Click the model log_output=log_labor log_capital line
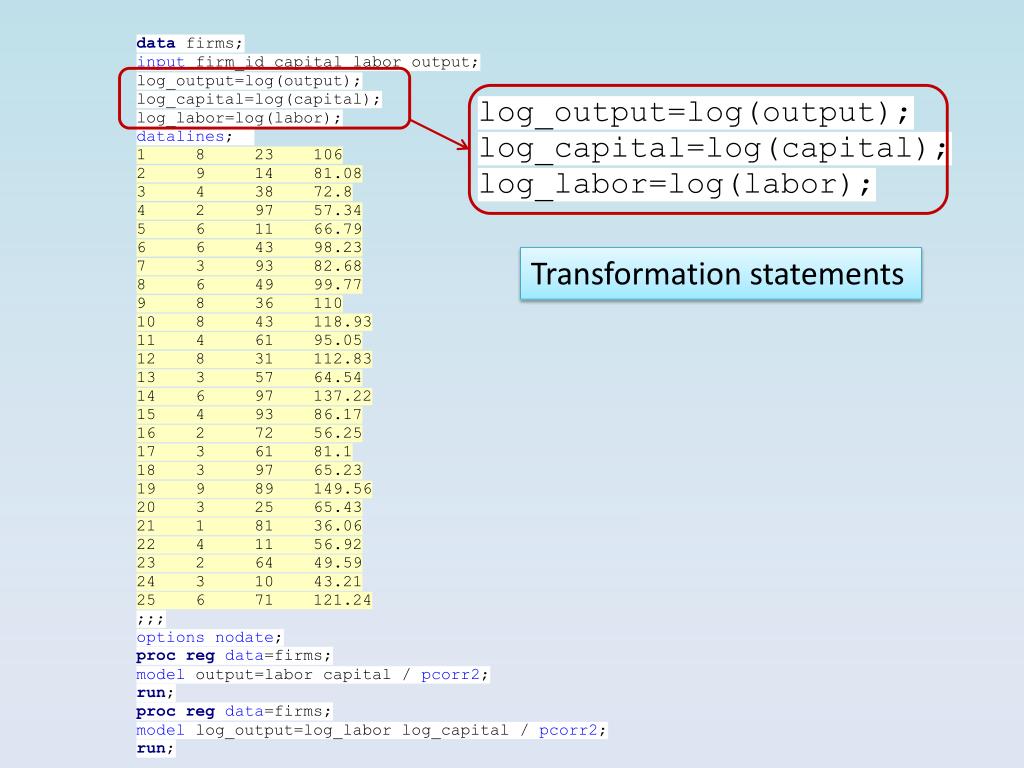The height and width of the screenshot is (768, 1024). point(371,730)
